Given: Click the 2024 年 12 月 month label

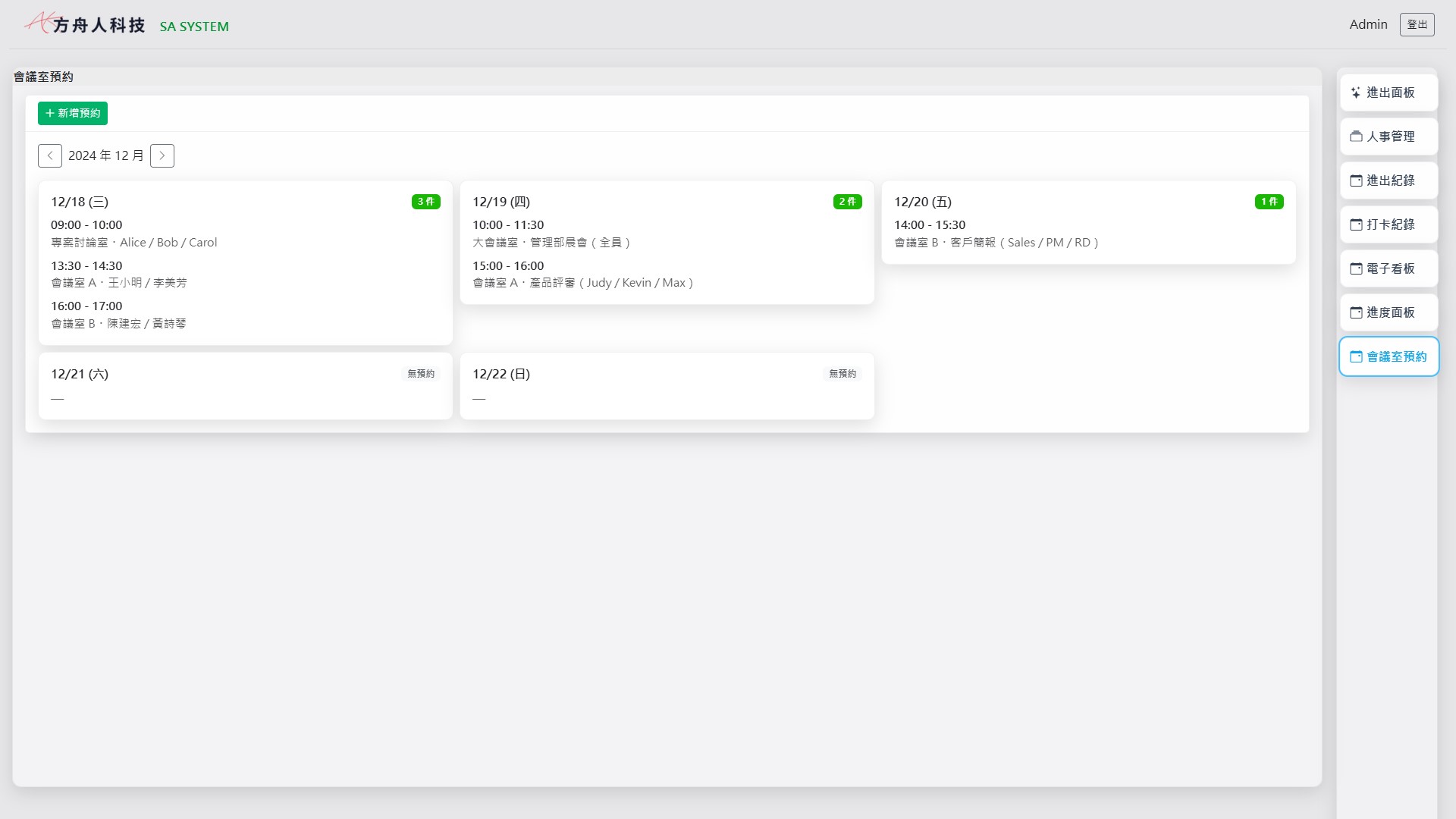Looking at the screenshot, I should click(106, 155).
